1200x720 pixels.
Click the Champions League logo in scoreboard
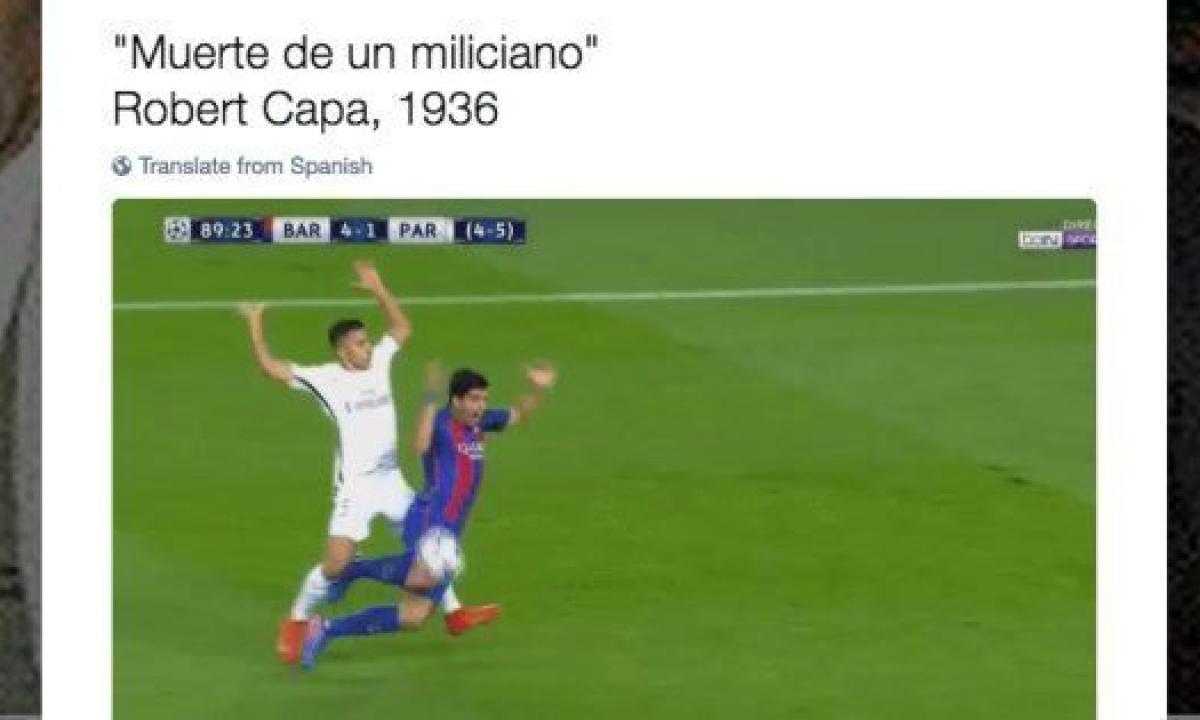click(x=177, y=230)
